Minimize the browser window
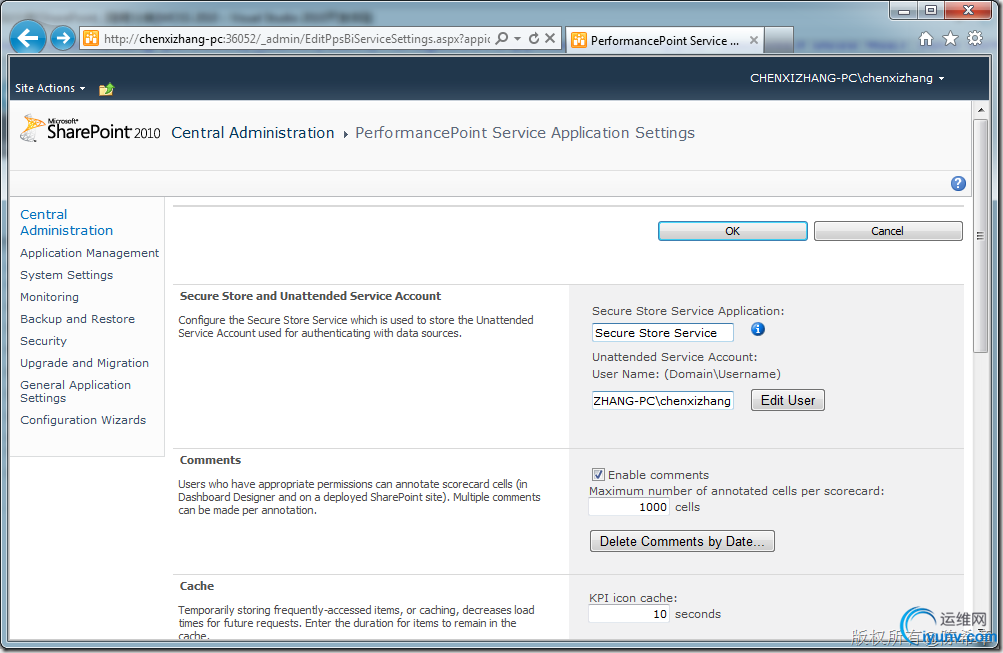 pyautogui.click(x=904, y=10)
